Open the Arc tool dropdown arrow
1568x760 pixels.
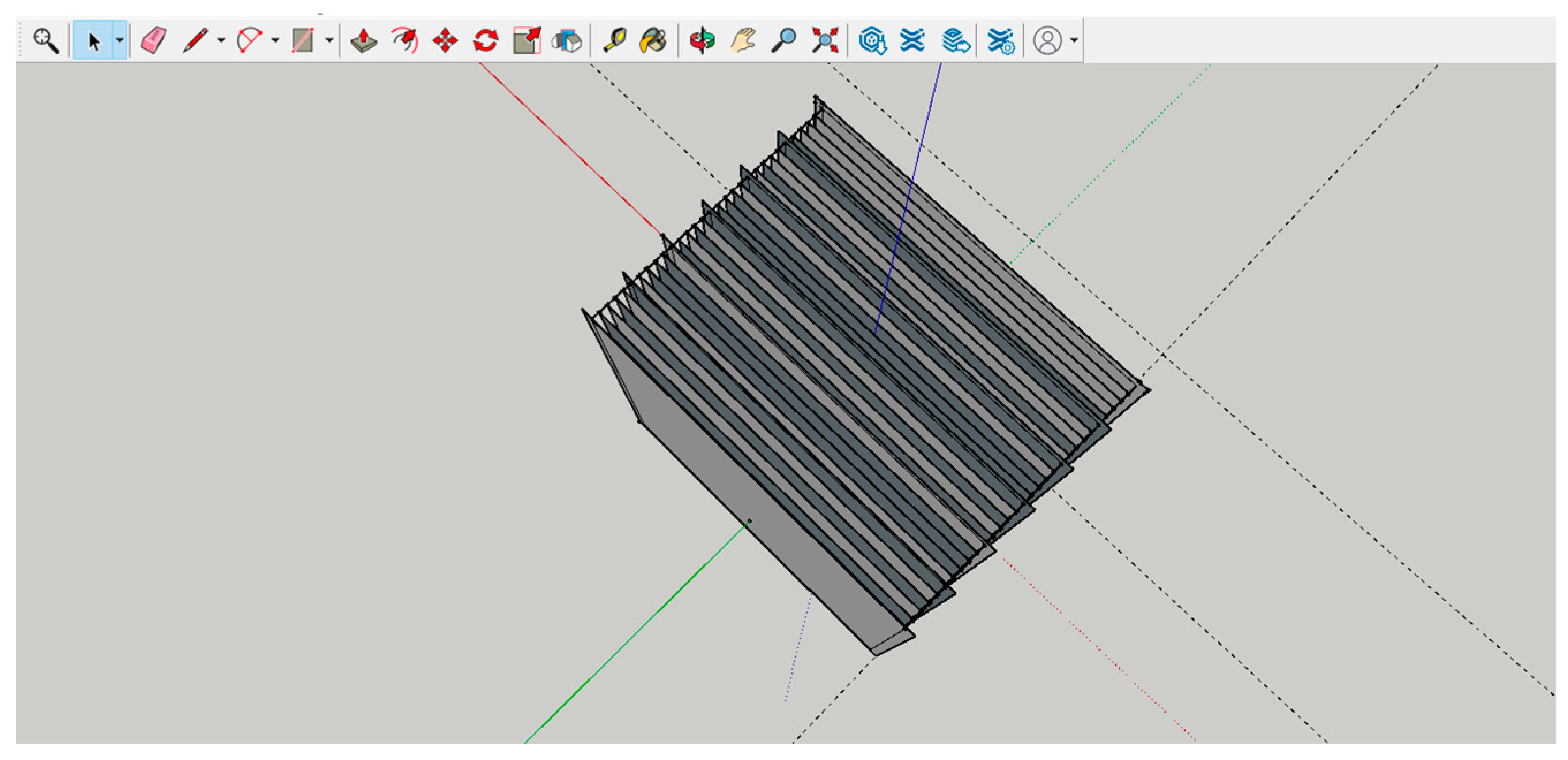pyautogui.click(x=275, y=41)
